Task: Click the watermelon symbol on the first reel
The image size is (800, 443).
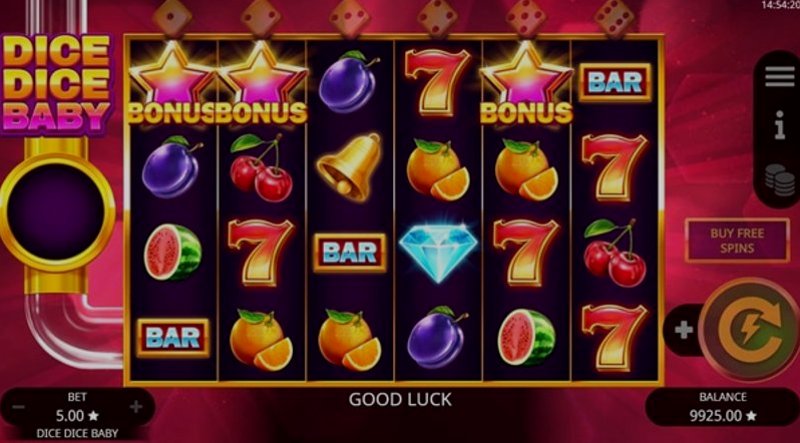Action: [172, 252]
